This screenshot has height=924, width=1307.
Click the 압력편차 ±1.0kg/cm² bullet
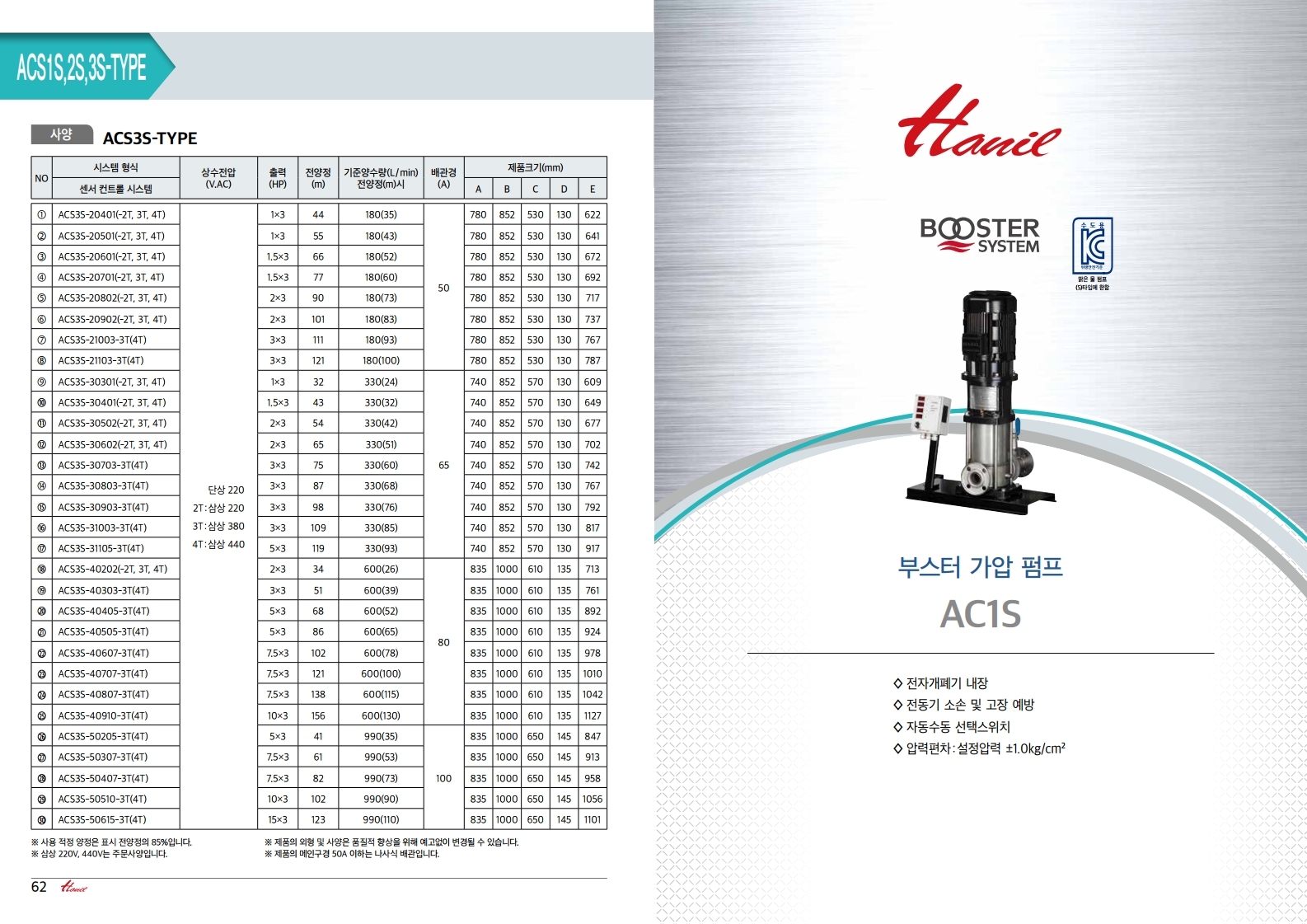(x=979, y=748)
